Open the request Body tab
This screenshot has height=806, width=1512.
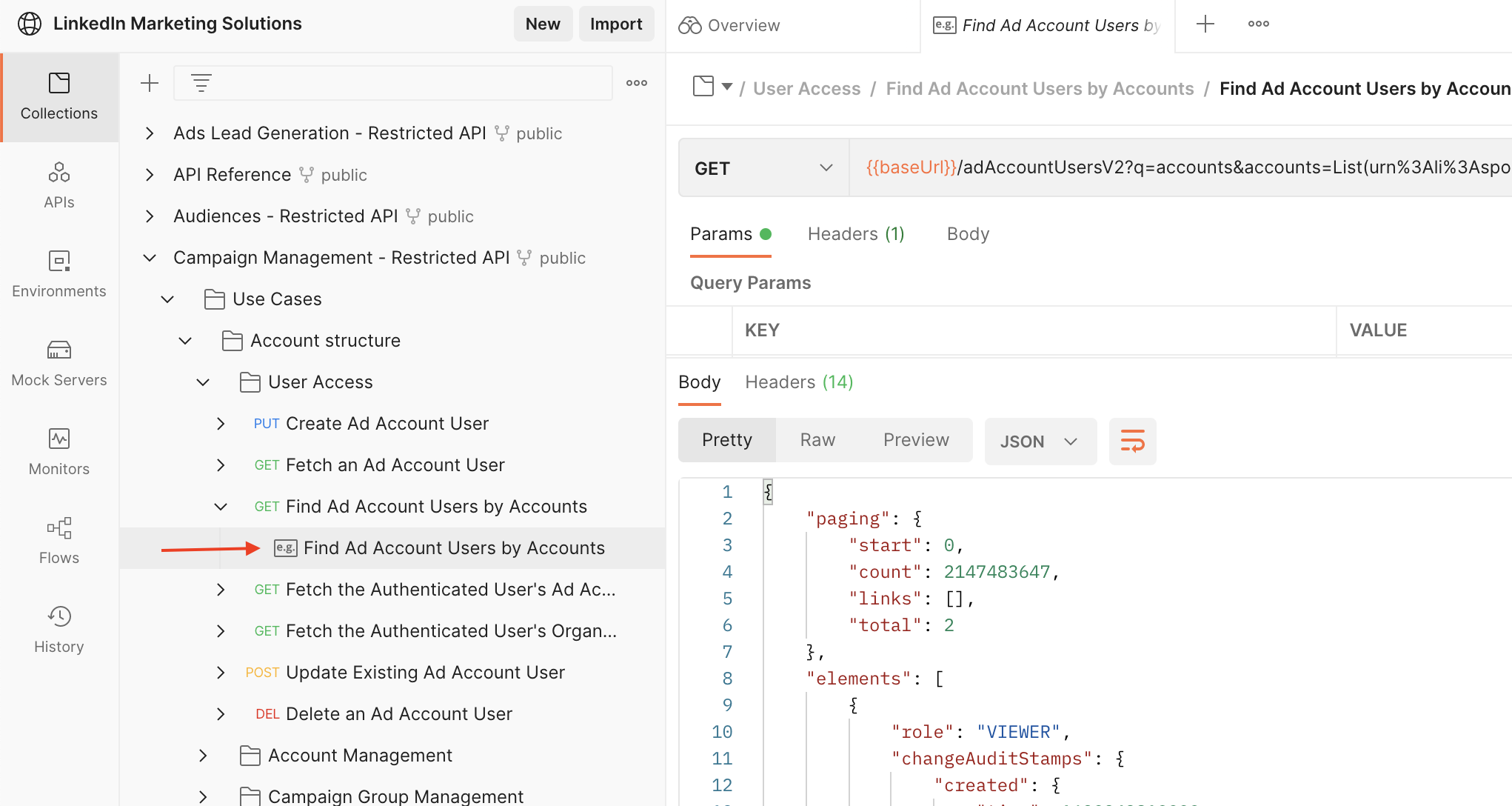tap(968, 234)
